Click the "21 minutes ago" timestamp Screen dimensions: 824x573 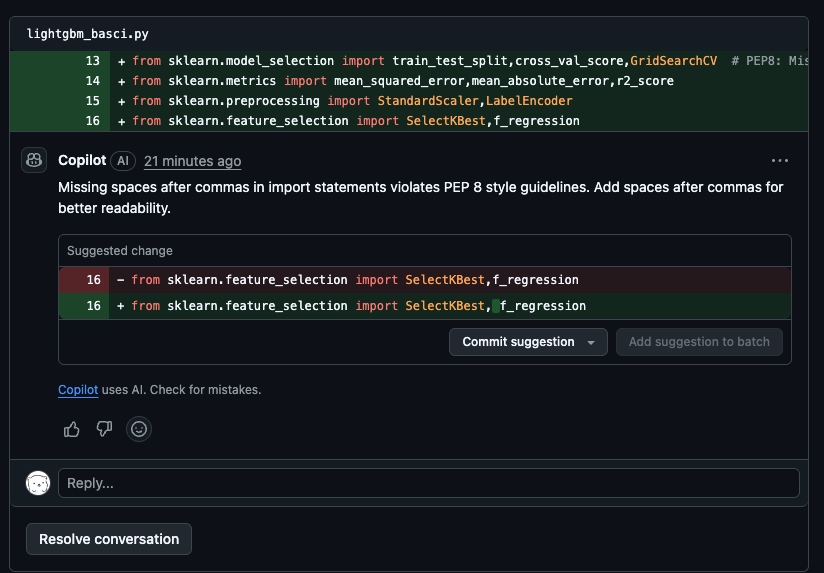point(192,161)
